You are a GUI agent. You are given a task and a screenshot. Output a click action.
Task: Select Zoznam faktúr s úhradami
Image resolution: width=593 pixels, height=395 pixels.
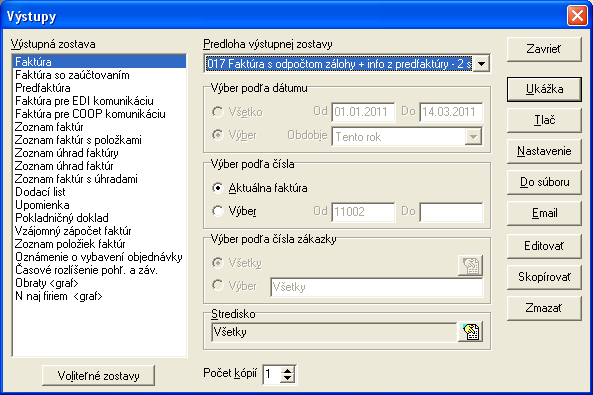(x=100, y=179)
